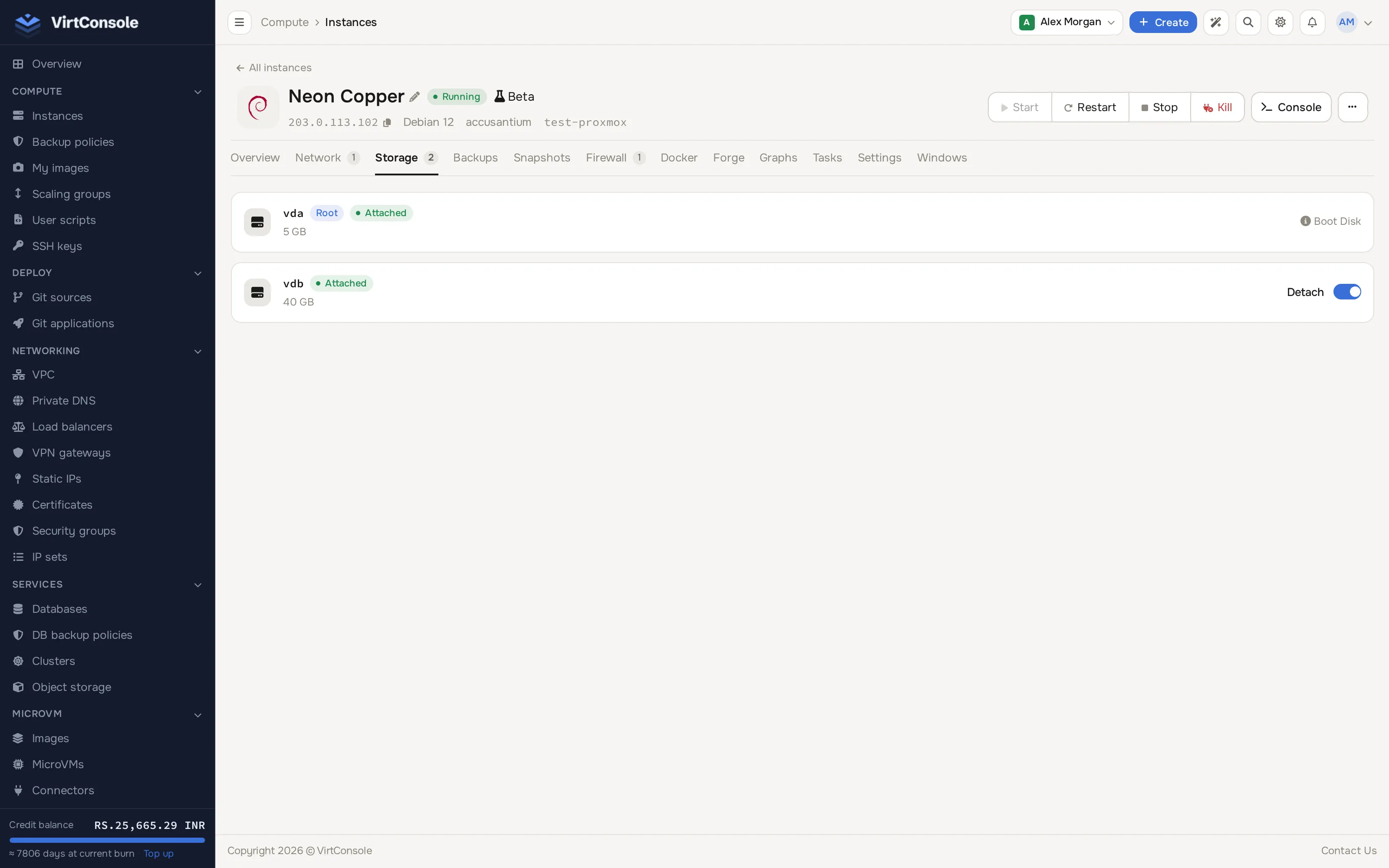Viewport: 1389px width, 868px height.
Task: Click the Boot Disk info icon
Action: click(1305, 221)
